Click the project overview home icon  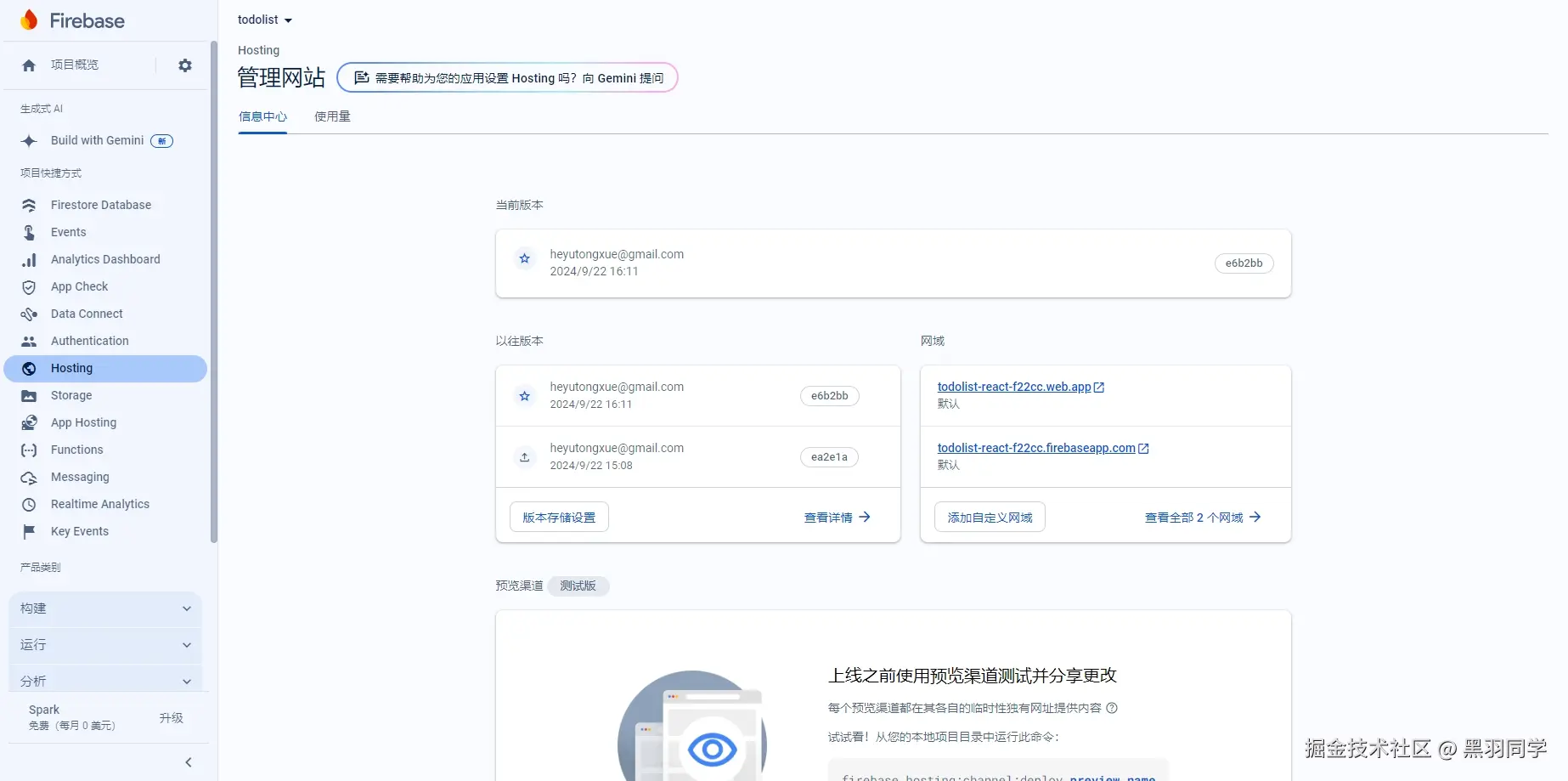pos(29,65)
